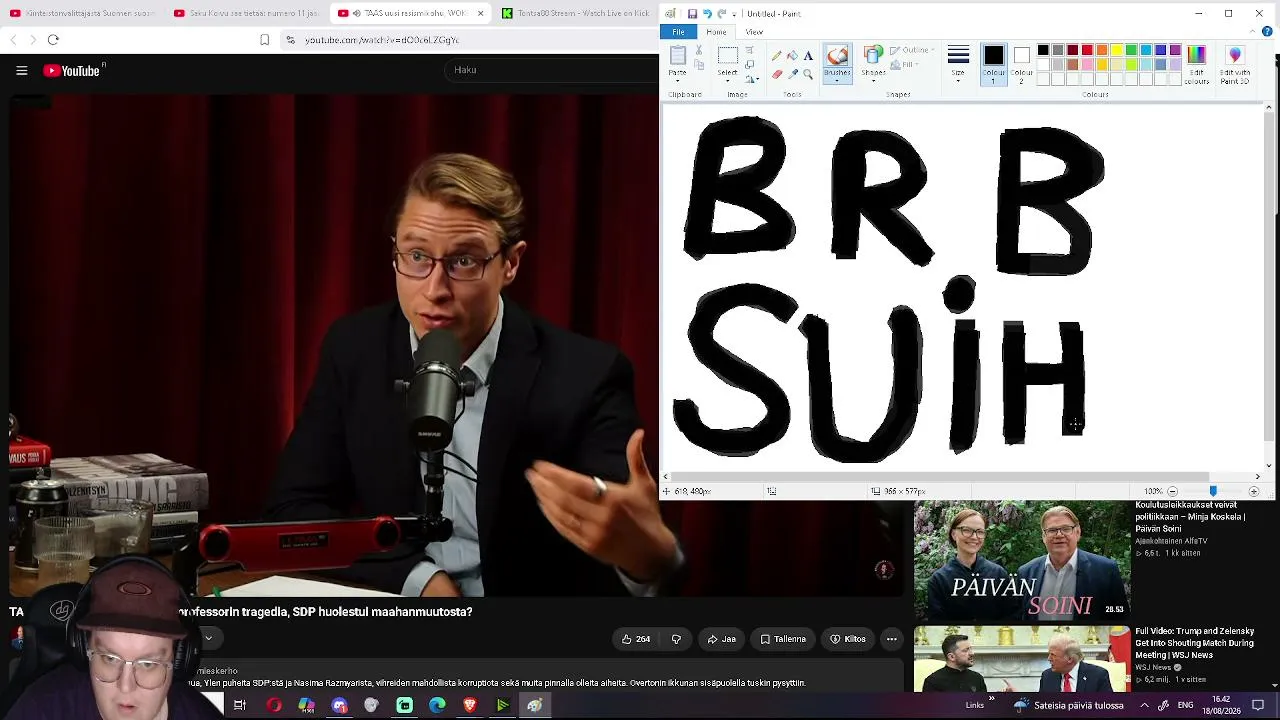
Task: Click the Kiitos thanks button
Action: coord(848,639)
